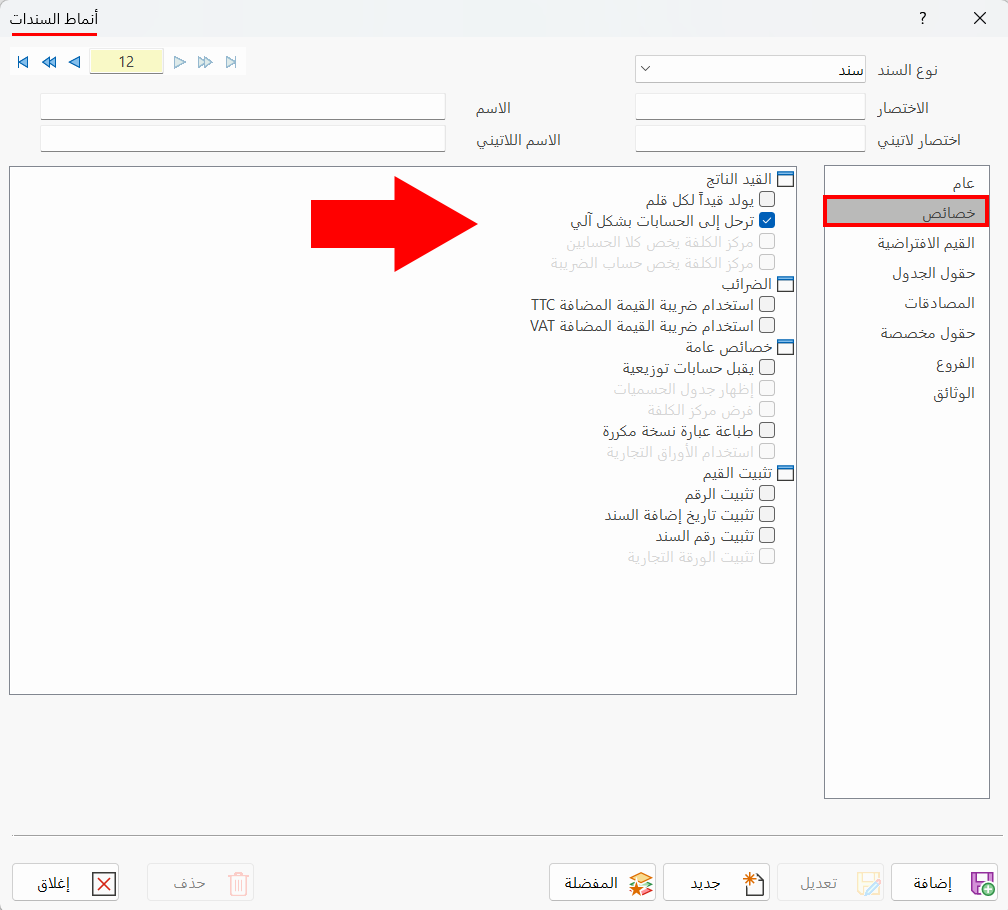Open the حقول الجدول section

point(906,273)
